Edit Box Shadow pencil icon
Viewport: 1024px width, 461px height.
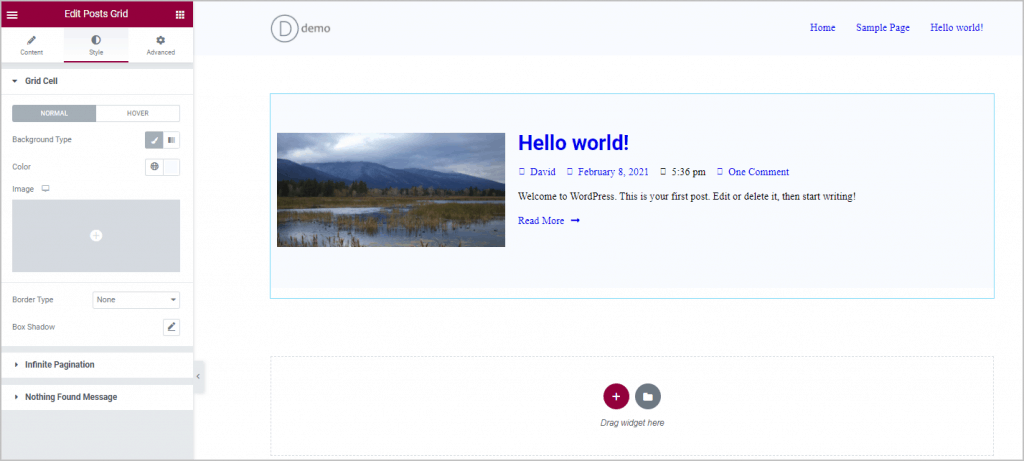(171, 327)
